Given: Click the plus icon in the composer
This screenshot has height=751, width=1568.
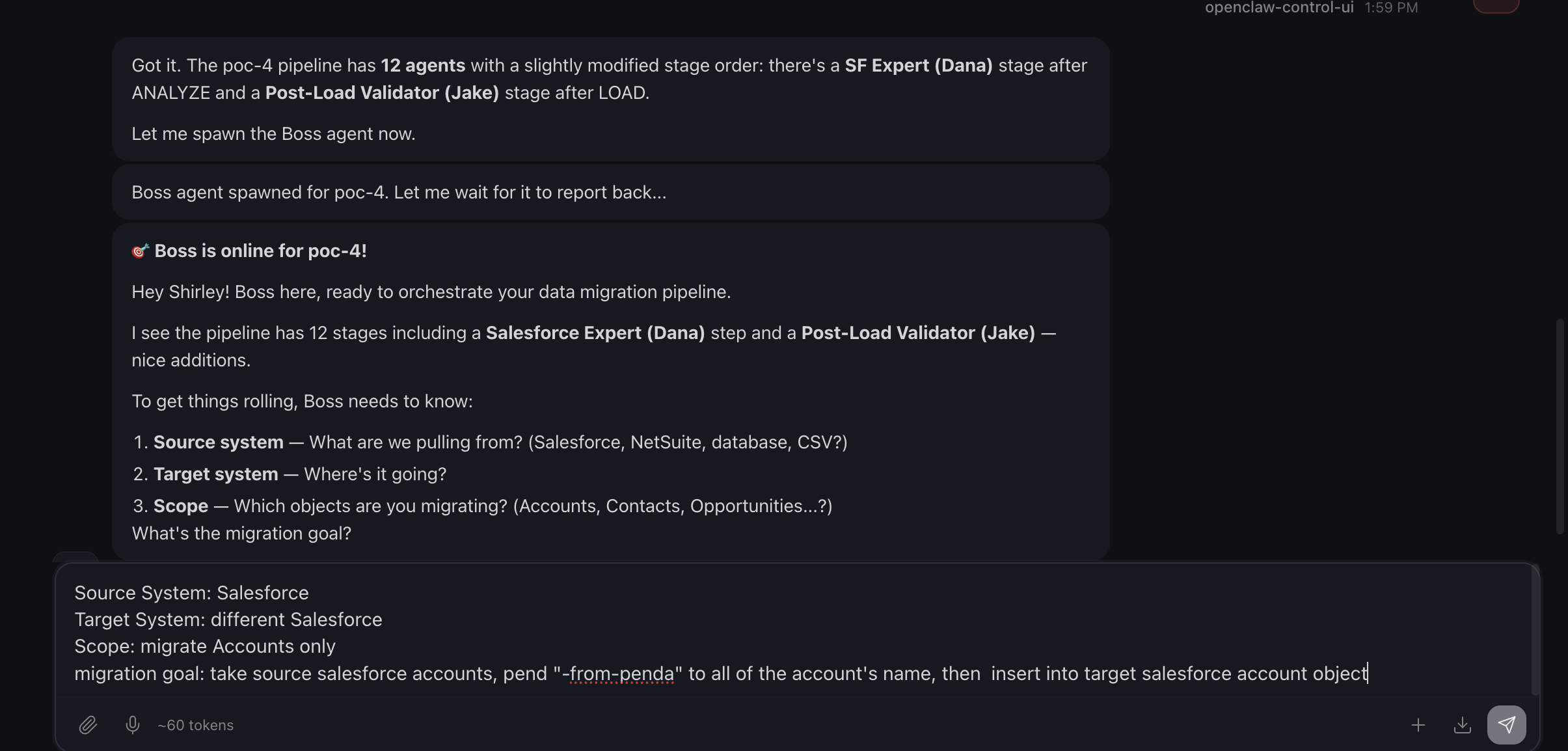Looking at the screenshot, I should point(1418,725).
